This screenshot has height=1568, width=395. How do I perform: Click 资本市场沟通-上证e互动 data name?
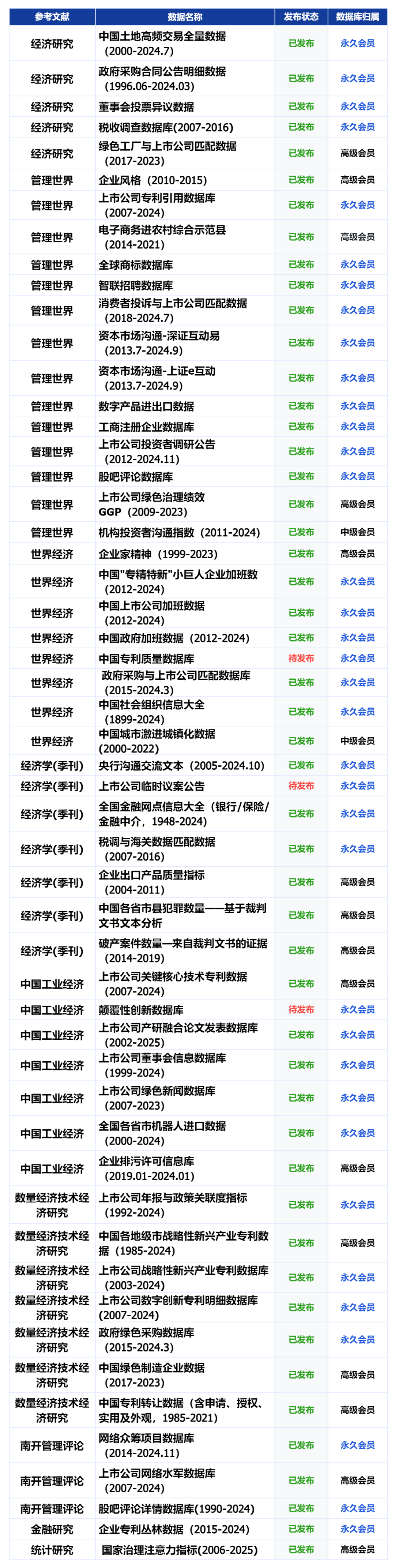pyautogui.click(x=157, y=378)
